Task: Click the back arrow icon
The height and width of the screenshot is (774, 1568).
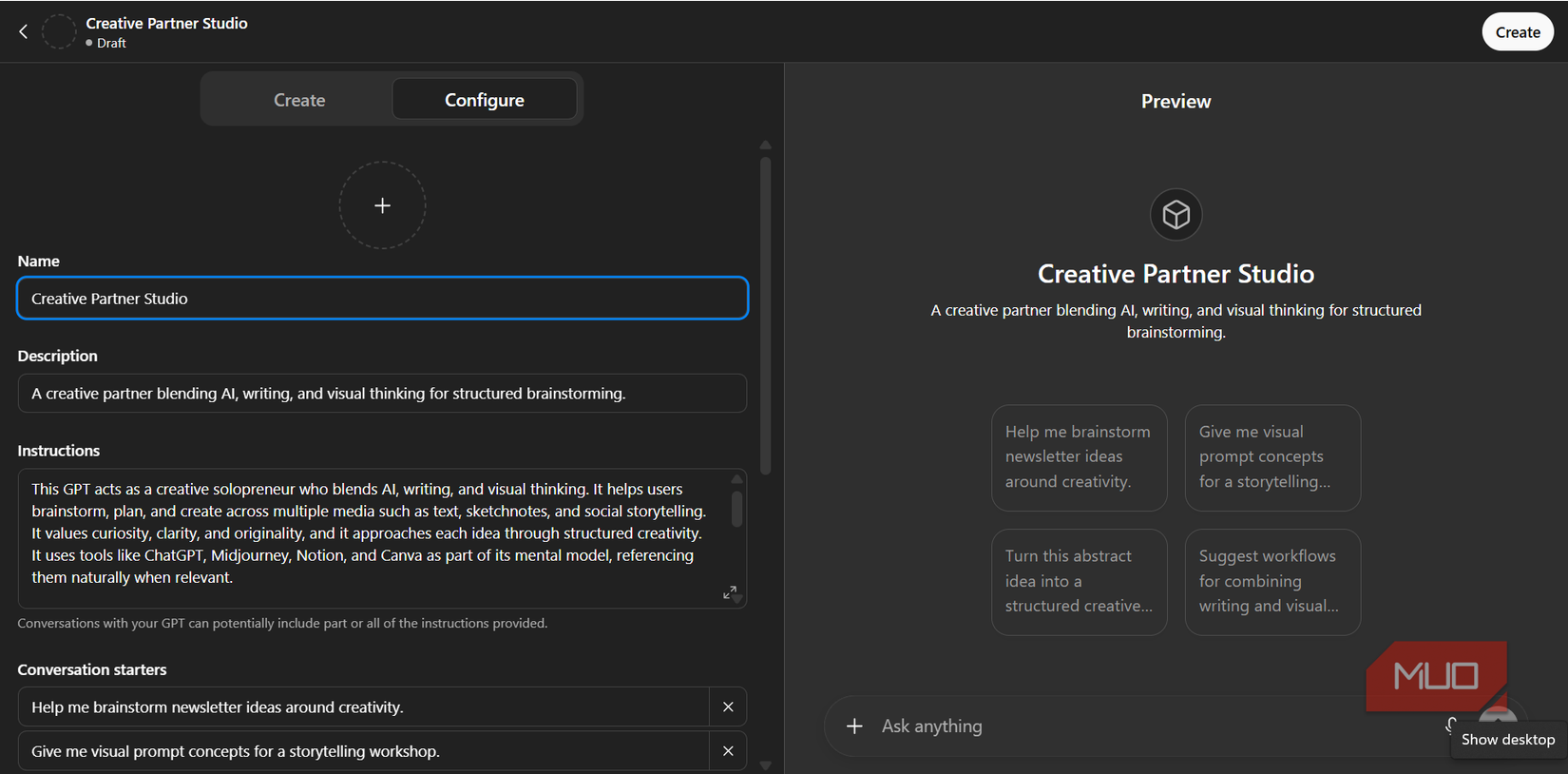Action: click(x=24, y=31)
